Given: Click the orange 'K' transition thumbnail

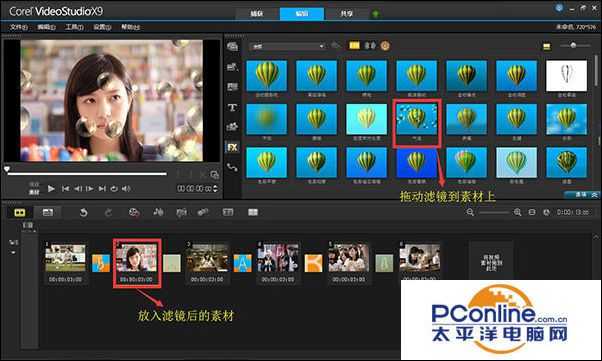Looking at the screenshot, I should tap(313, 263).
